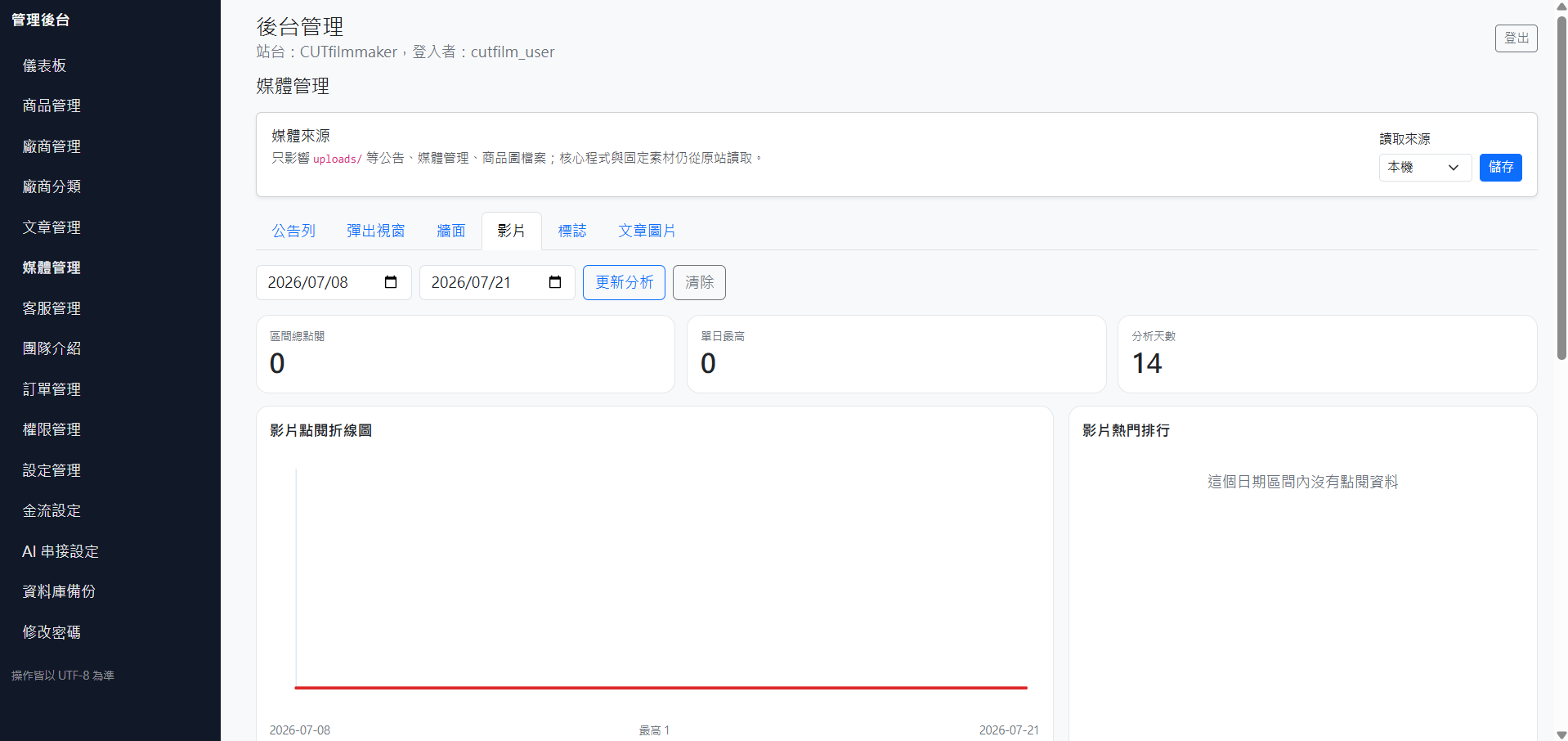Expand the 讀取來源 dropdown showing 本機
1568x741 pixels.
(x=1425, y=167)
